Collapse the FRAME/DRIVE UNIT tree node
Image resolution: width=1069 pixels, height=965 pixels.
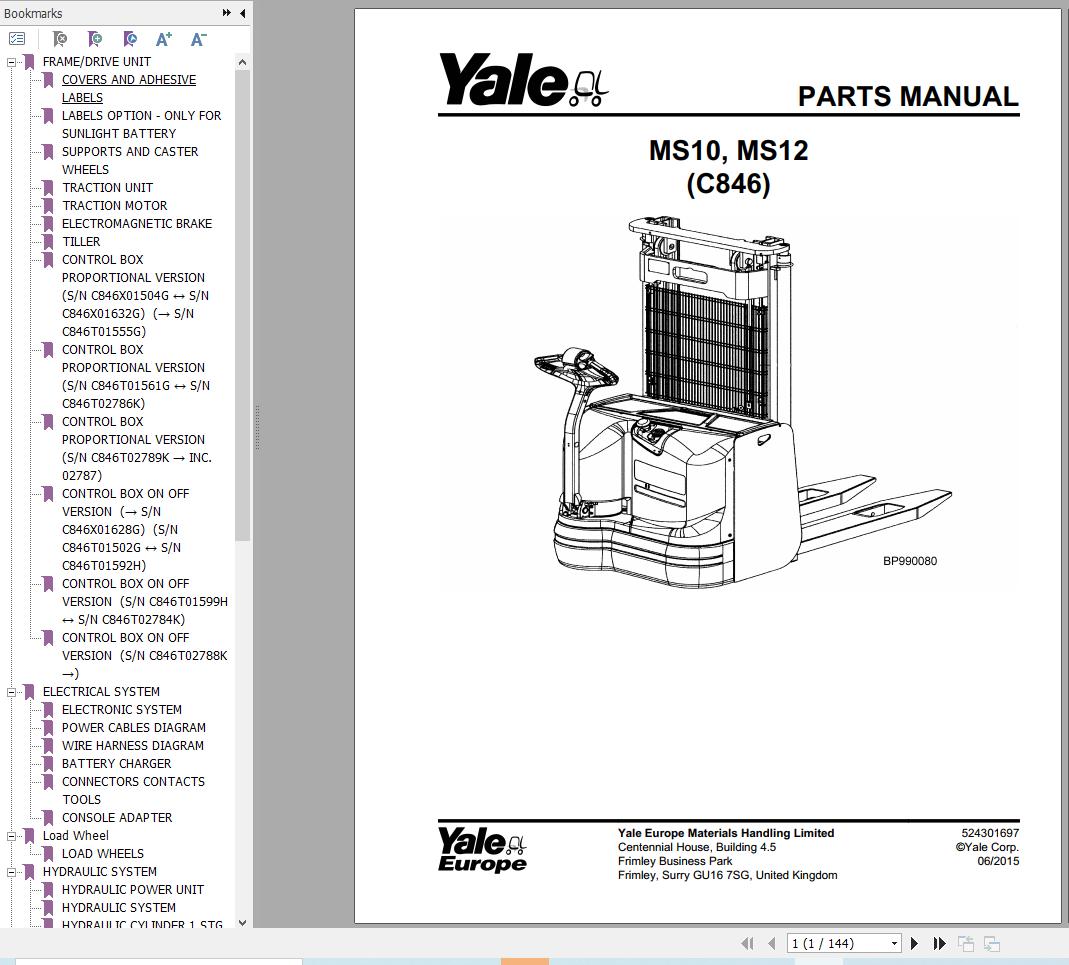(x=9, y=61)
